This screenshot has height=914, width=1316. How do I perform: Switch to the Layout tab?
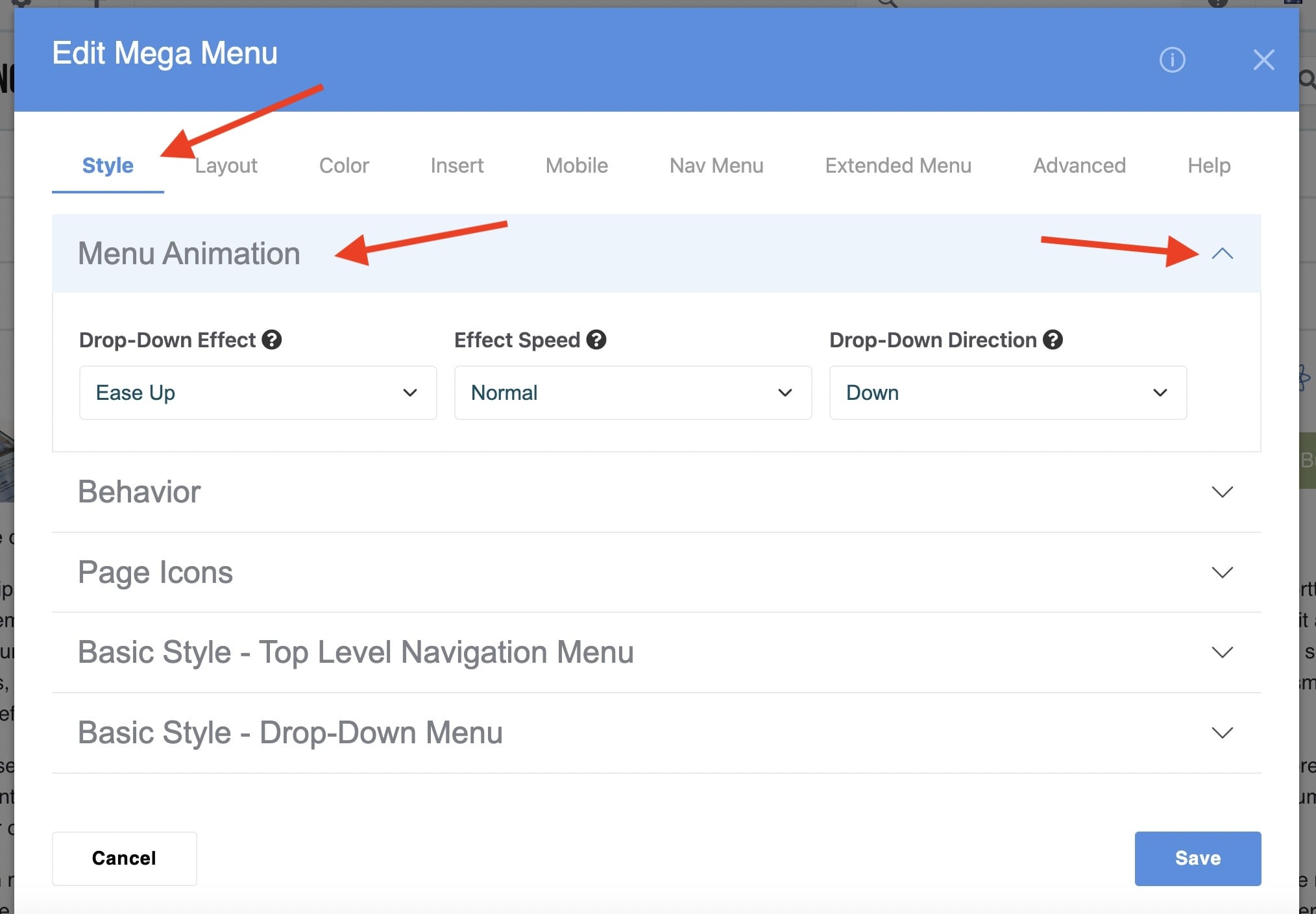pos(226,166)
